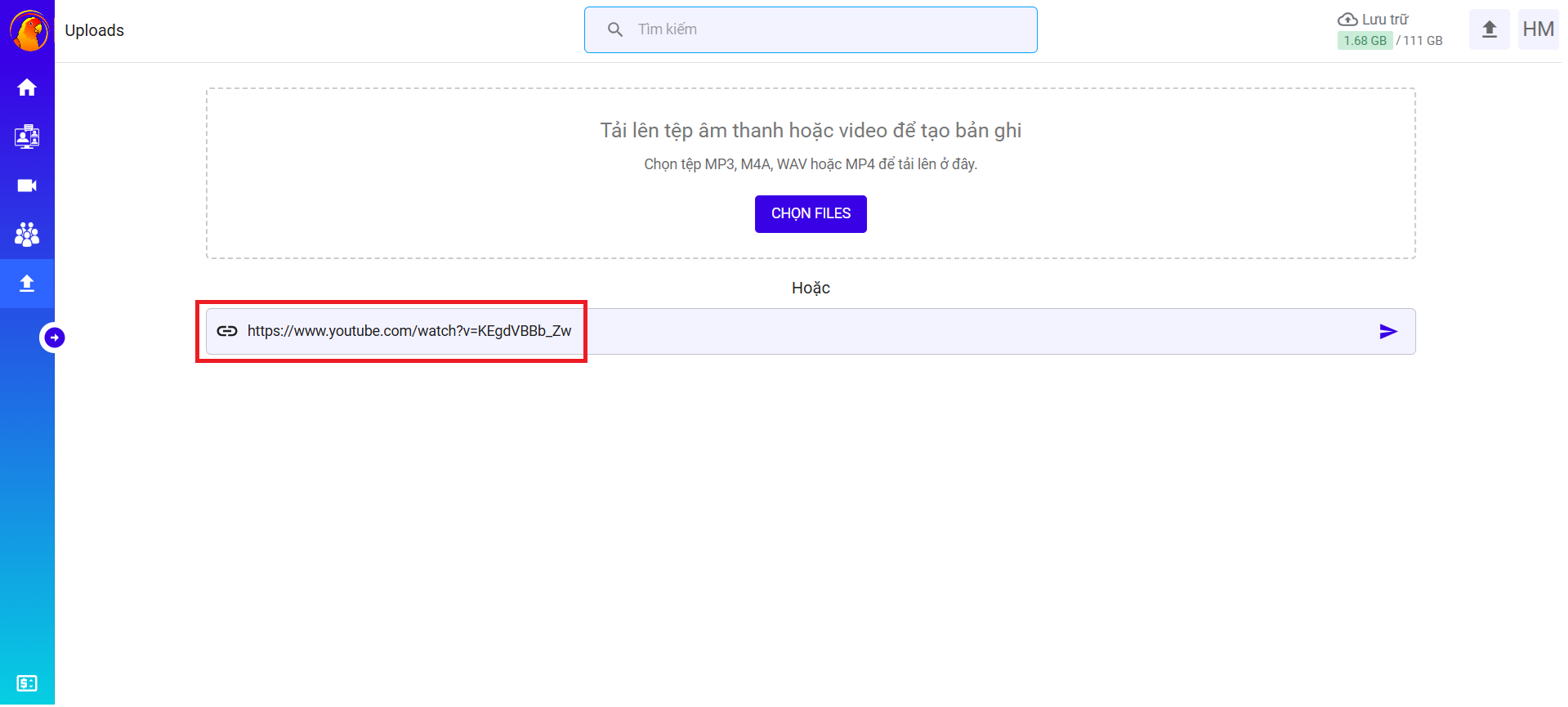Open the Lưu trữ storage cloud icon
This screenshot has width=1568, height=707.
coord(1347,19)
